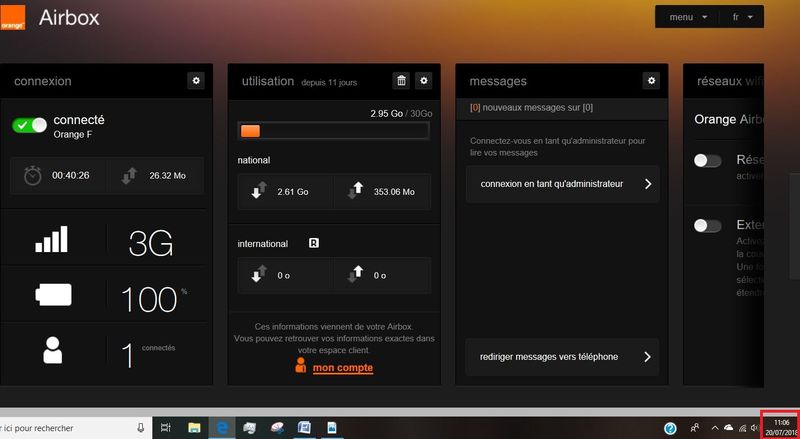The width and height of the screenshot is (800, 439).
Task: Click the data usage progress bar
Action: coord(335,131)
